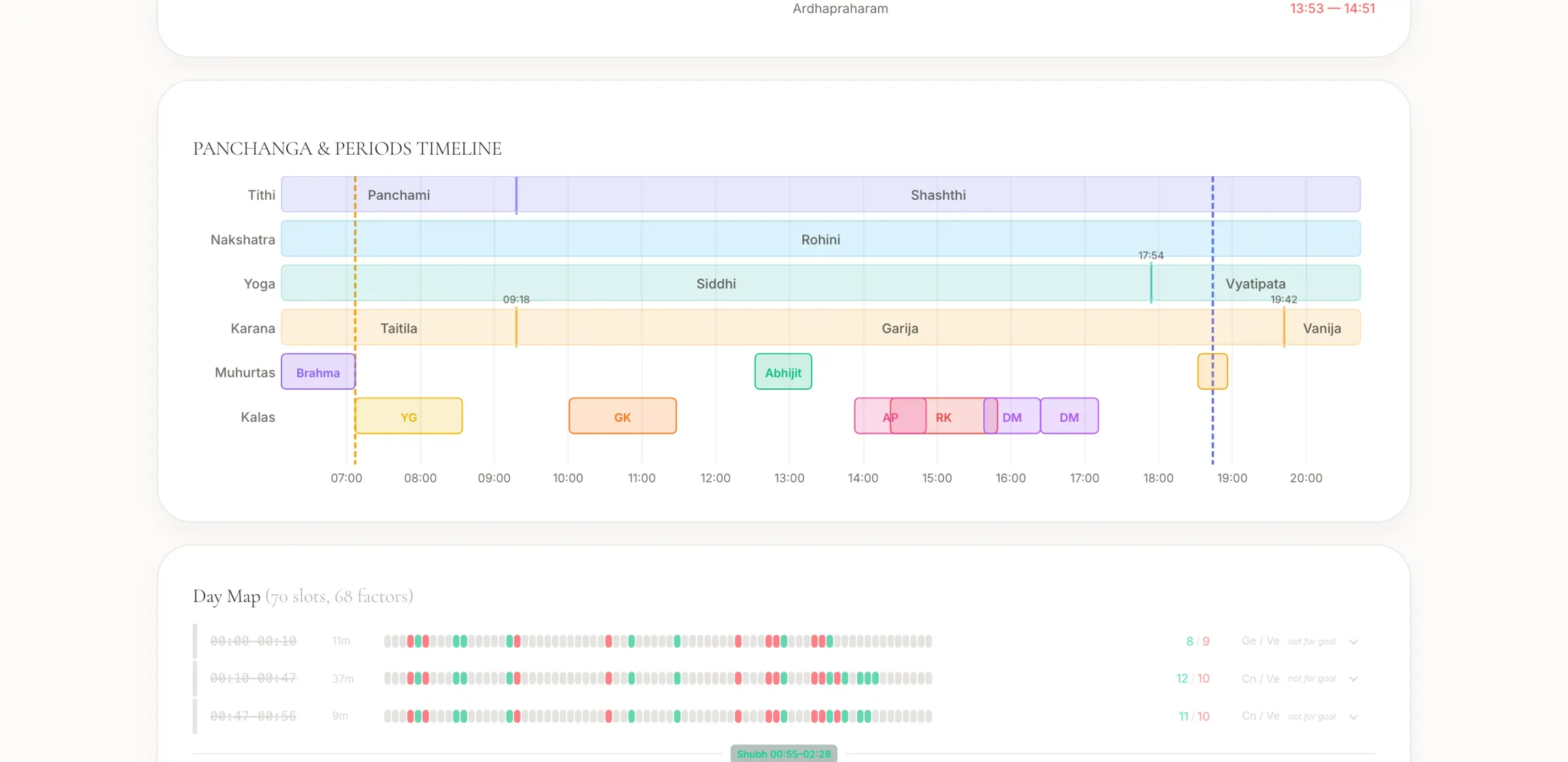
Task: Click the 00:00–00:10 time slot label
Action: tap(253, 641)
